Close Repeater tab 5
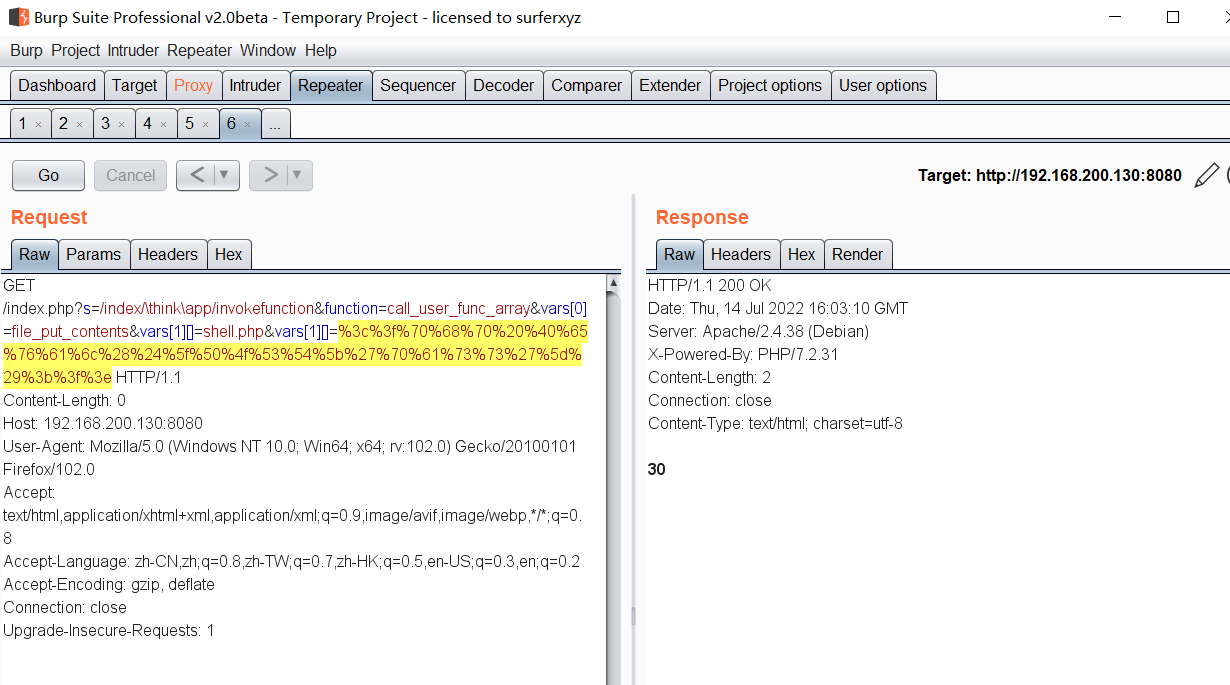Screen dimensions: 1230x685 [x=206, y=125]
